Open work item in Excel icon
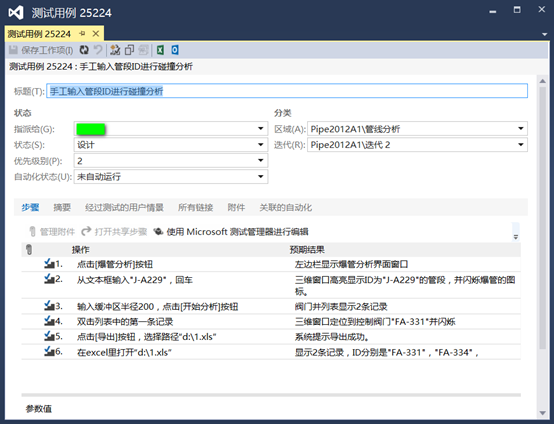This screenshot has height=424, width=554. [160, 50]
